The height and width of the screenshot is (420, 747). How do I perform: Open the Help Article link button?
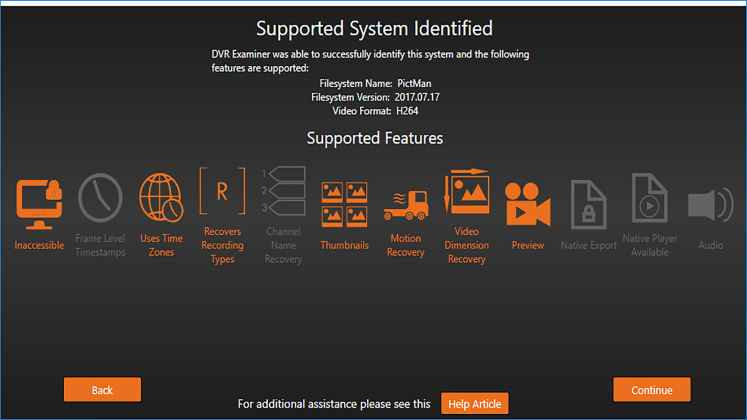pos(475,404)
